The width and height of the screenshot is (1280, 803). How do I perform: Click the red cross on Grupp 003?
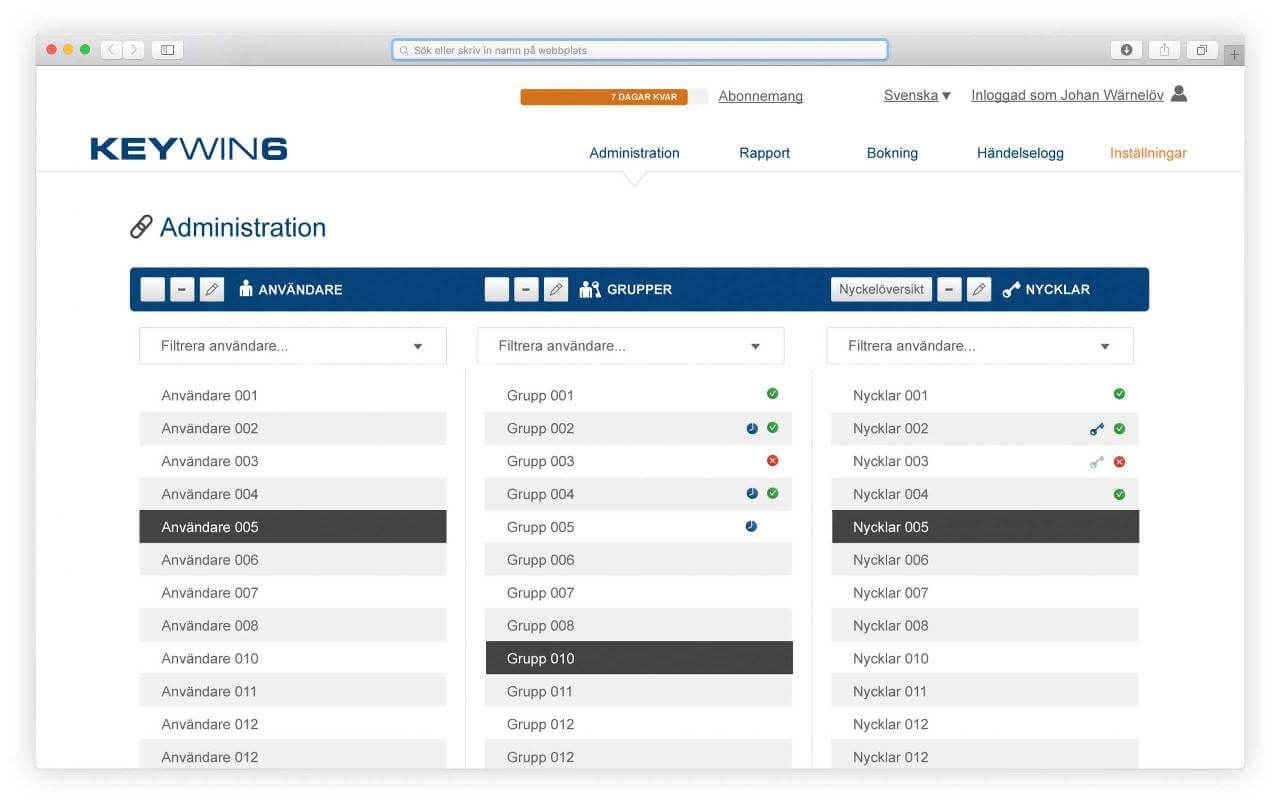click(772, 461)
